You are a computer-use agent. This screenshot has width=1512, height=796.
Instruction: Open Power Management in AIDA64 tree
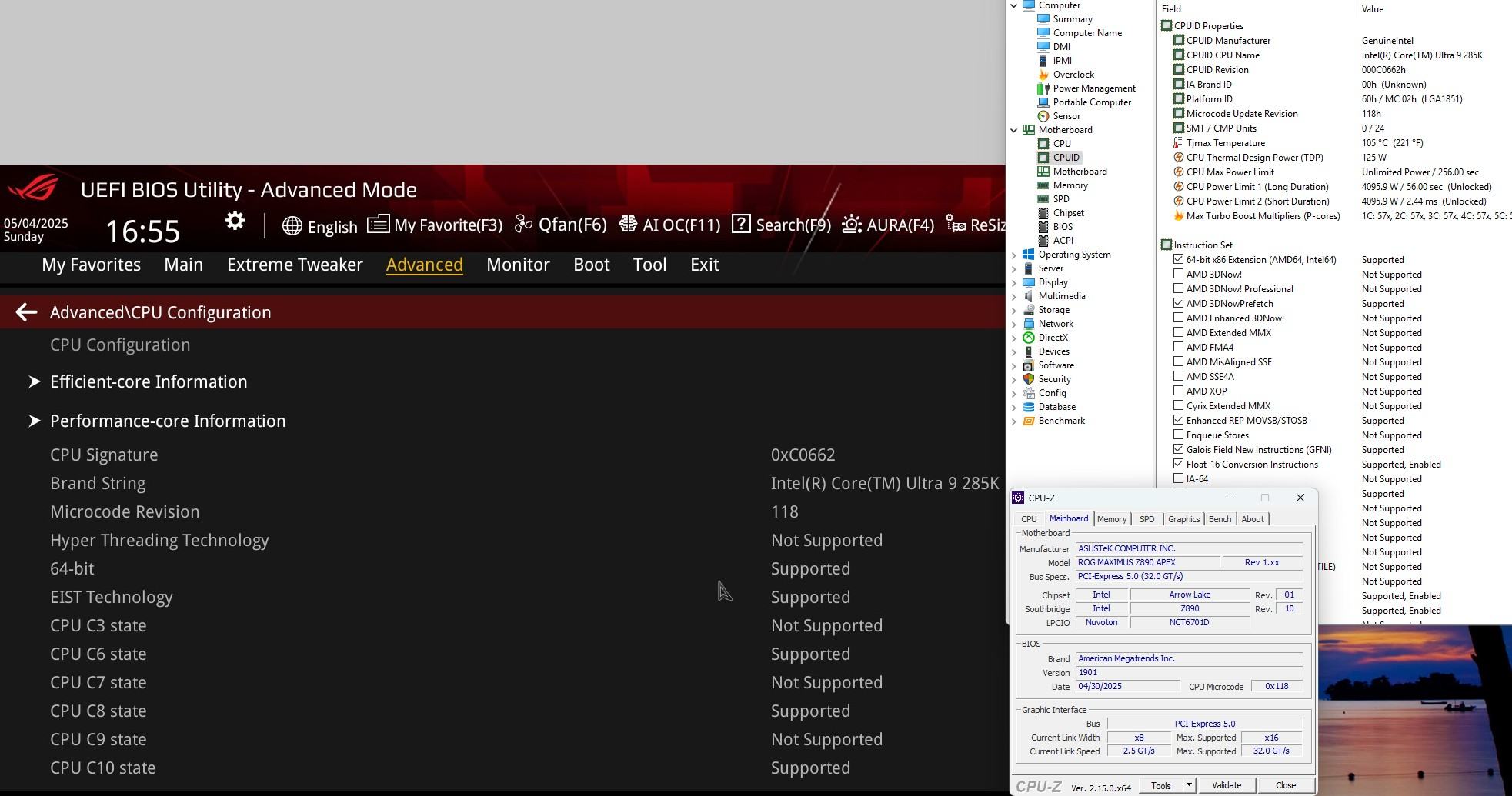(x=1093, y=88)
